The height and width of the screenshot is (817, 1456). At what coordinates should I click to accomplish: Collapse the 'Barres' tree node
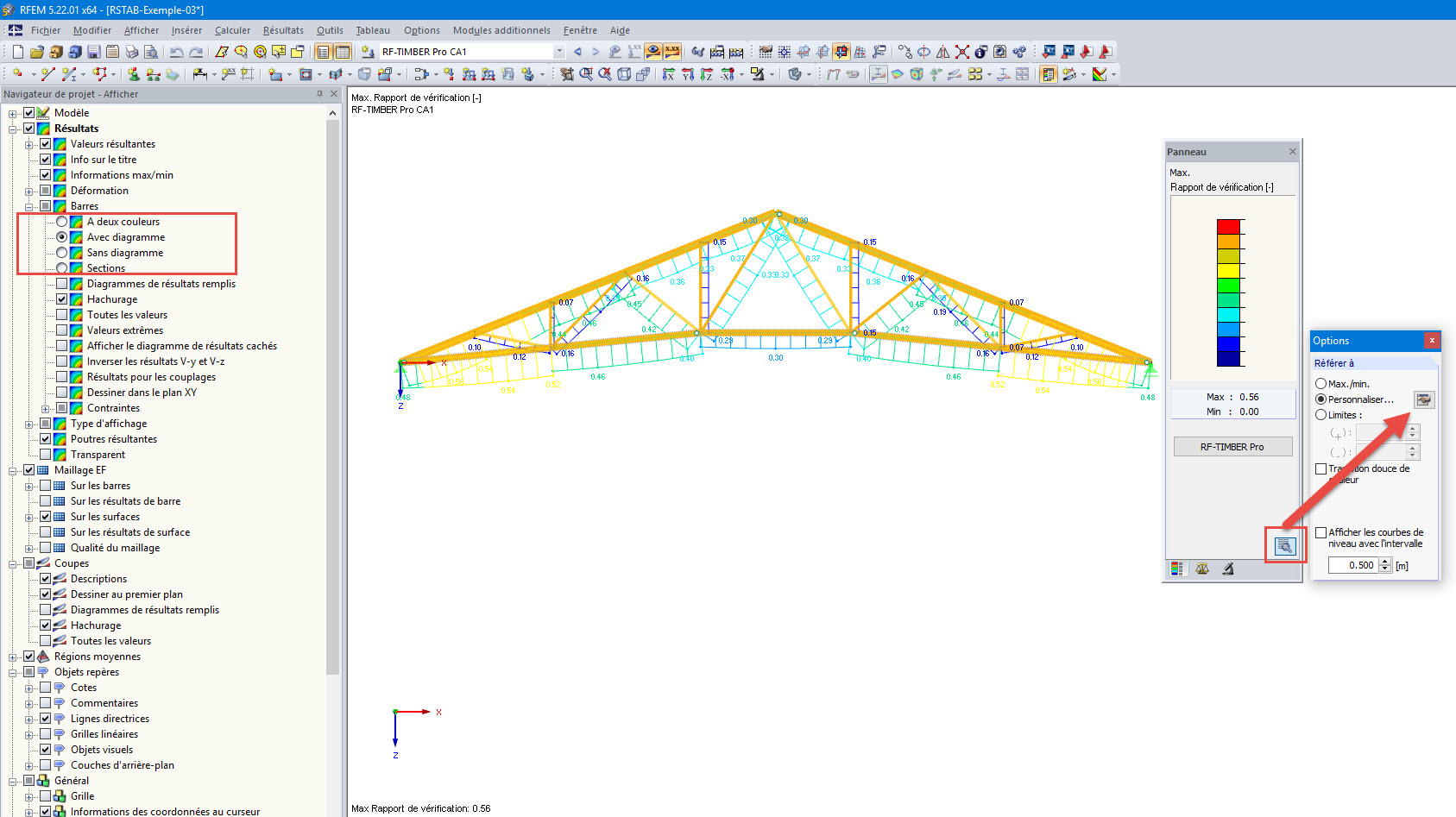pyautogui.click(x=29, y=206)
